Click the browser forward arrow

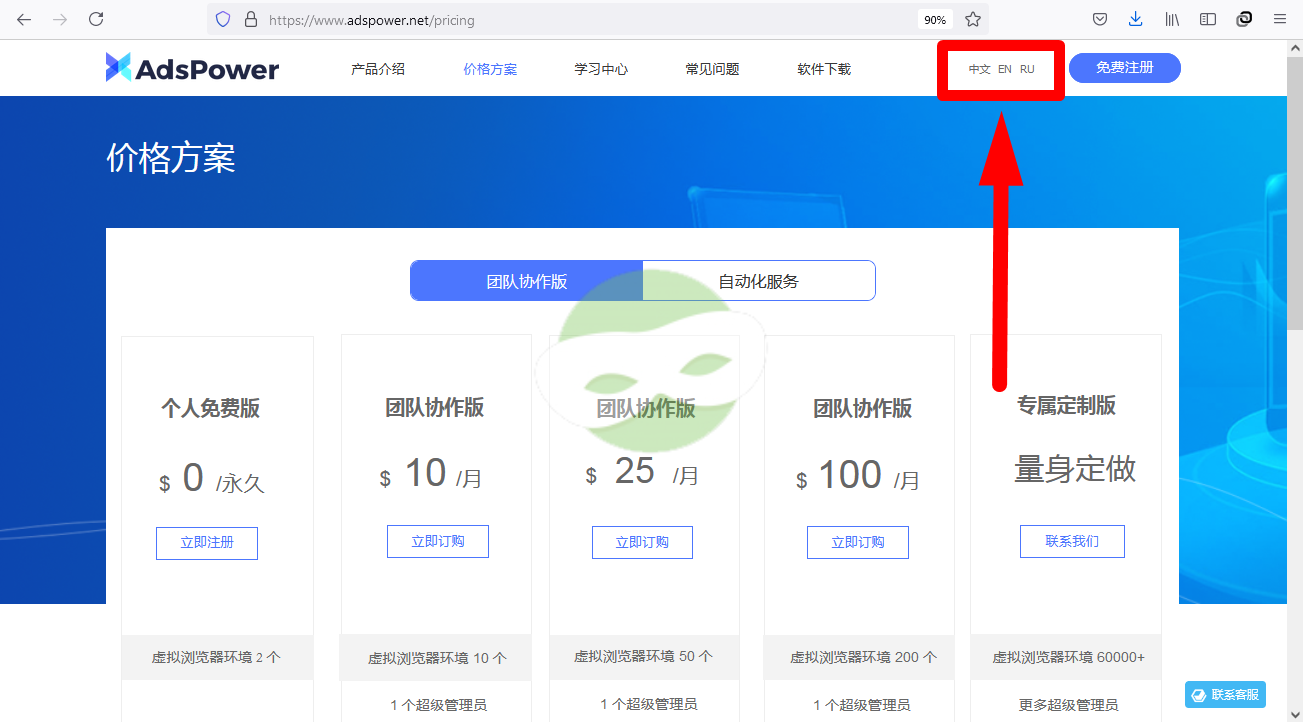coord(60,19)
